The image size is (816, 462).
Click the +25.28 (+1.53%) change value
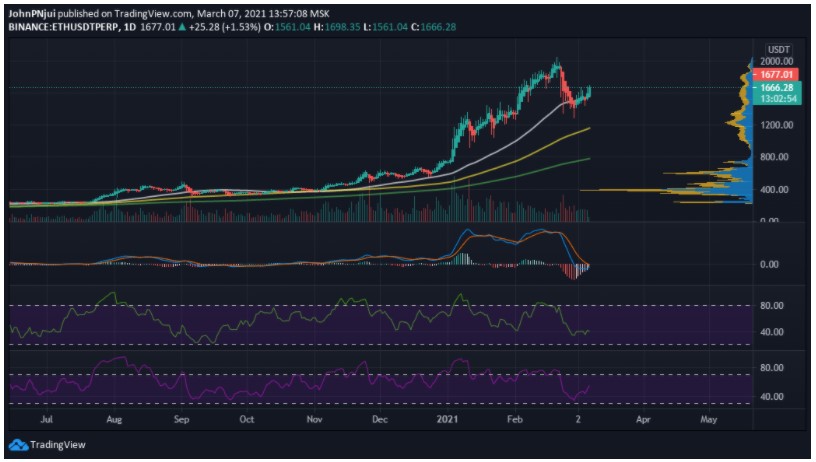click(x=224, y=27)
